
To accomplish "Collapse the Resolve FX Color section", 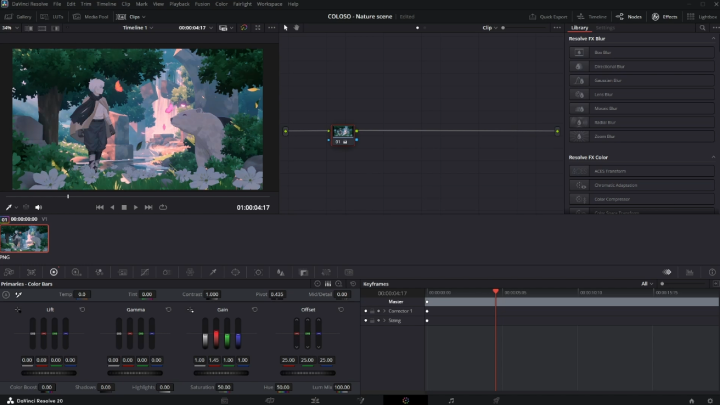I will 713,158.
